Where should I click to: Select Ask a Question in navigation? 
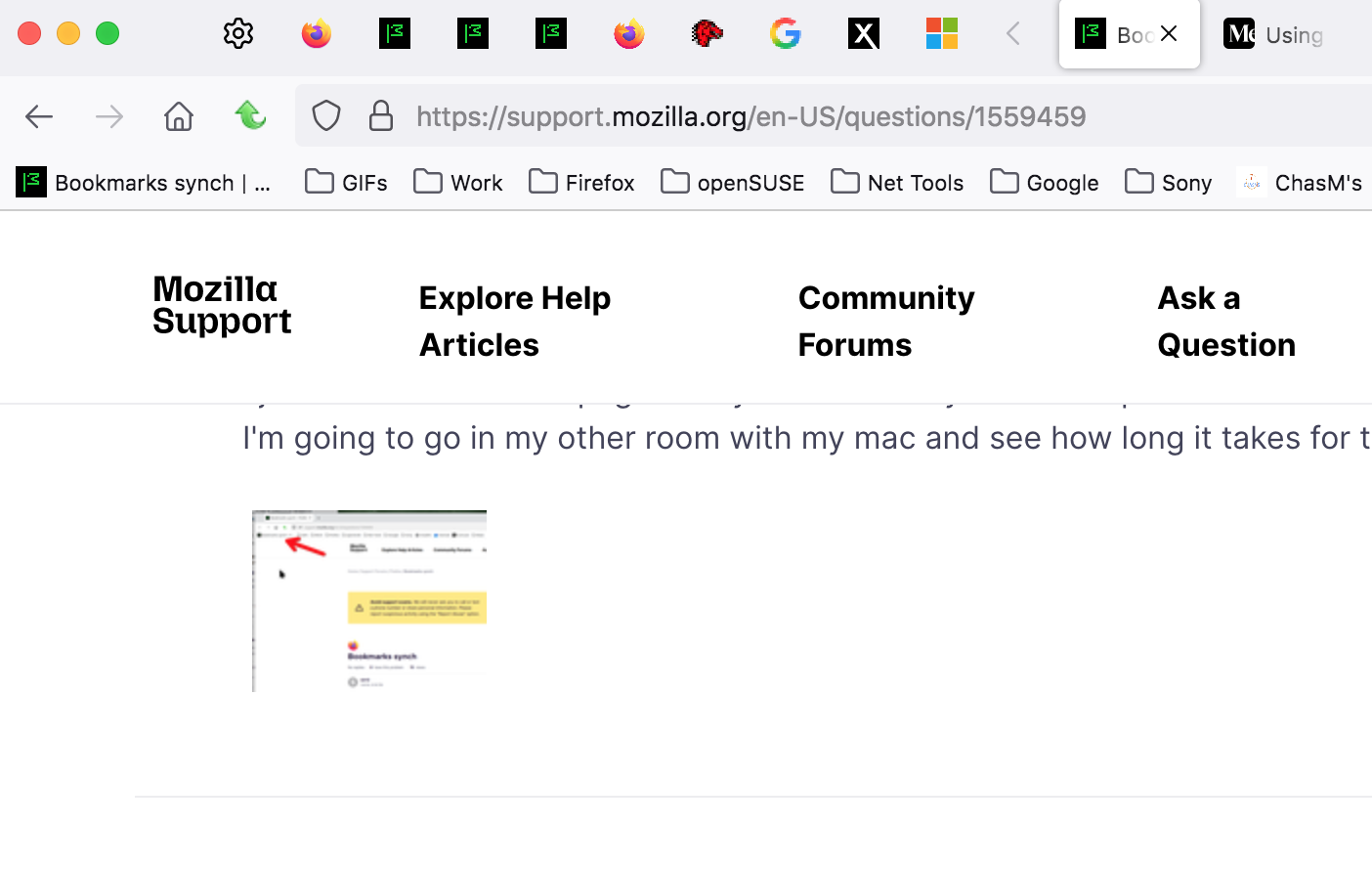click(x=1226, y=321)
